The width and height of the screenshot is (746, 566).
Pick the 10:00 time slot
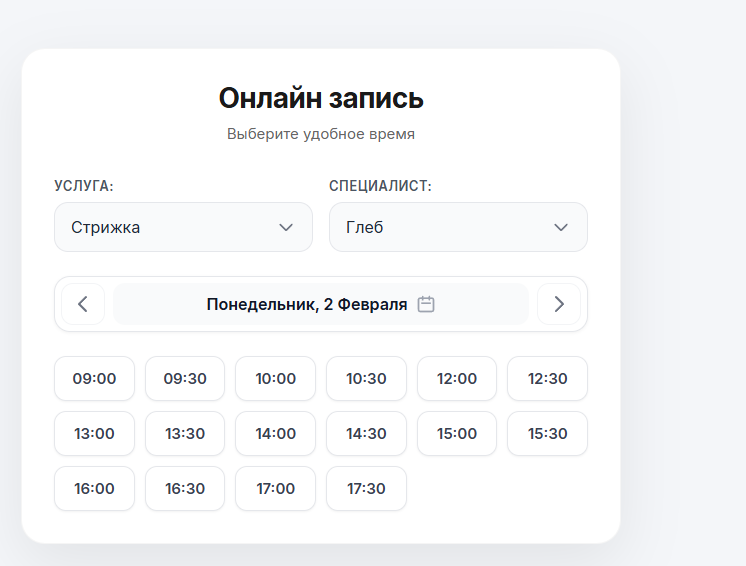coord(275,379)
